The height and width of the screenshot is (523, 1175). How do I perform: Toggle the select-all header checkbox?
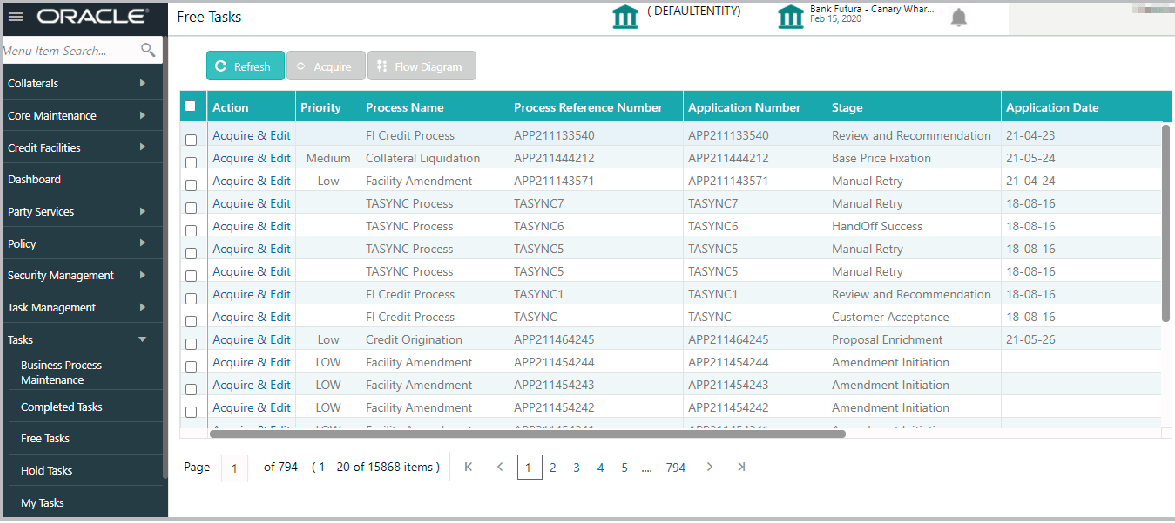pos(190,106)
